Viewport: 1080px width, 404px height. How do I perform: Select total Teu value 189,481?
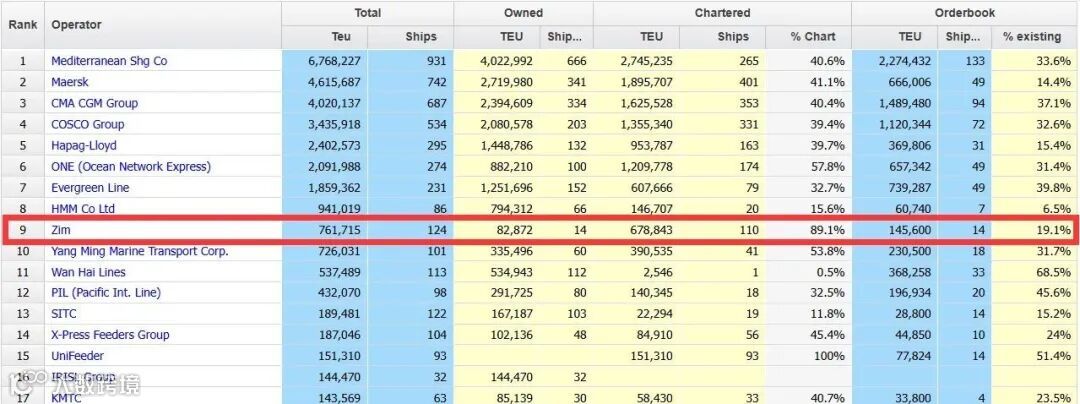(x=340, y=314)
